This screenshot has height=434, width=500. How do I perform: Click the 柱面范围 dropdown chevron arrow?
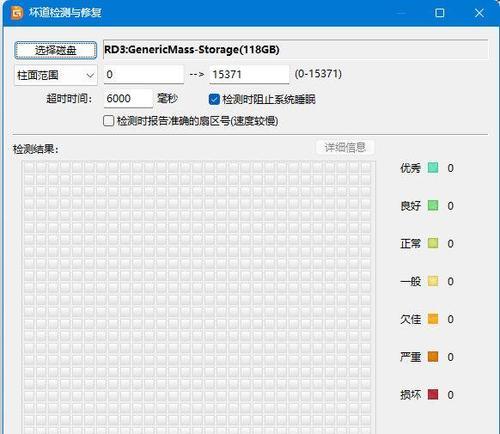pos(90,76)
